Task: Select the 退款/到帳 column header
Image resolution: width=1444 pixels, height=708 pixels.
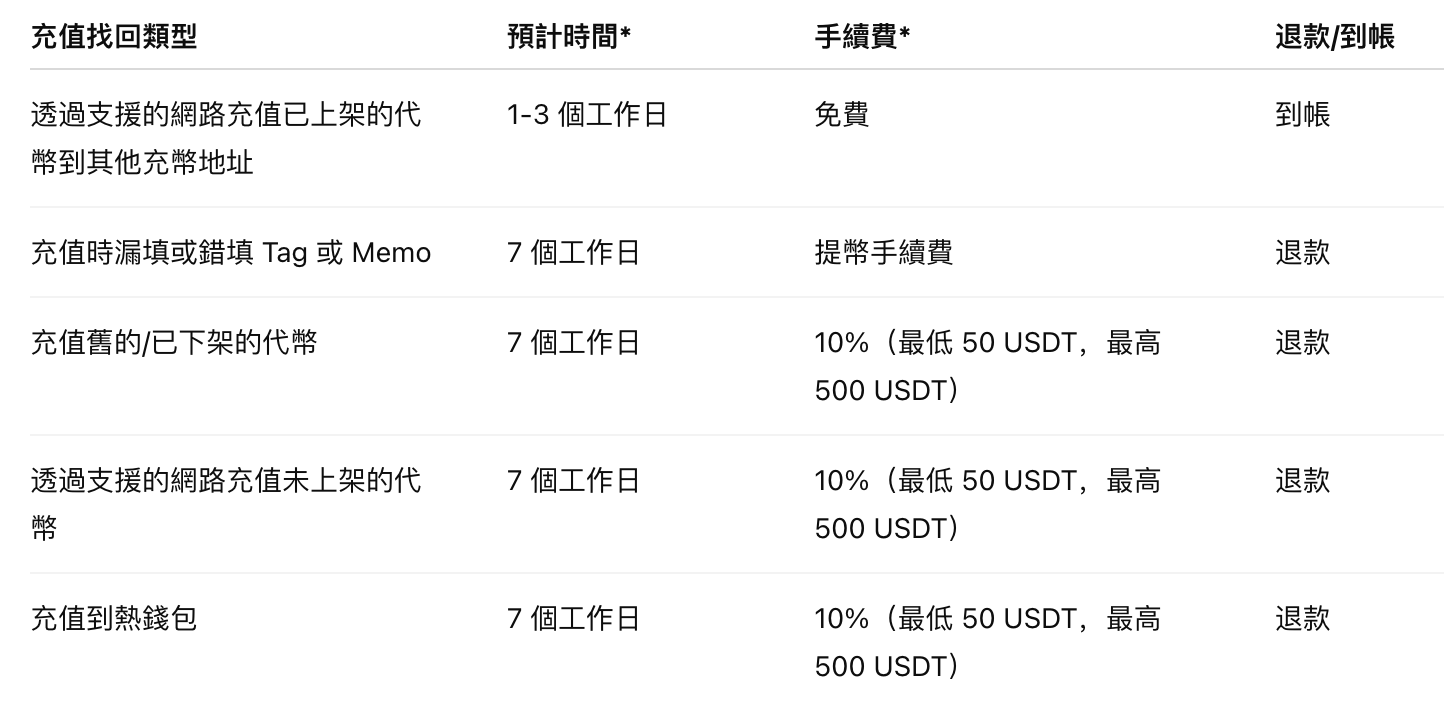Action: tap(1334, 37)
